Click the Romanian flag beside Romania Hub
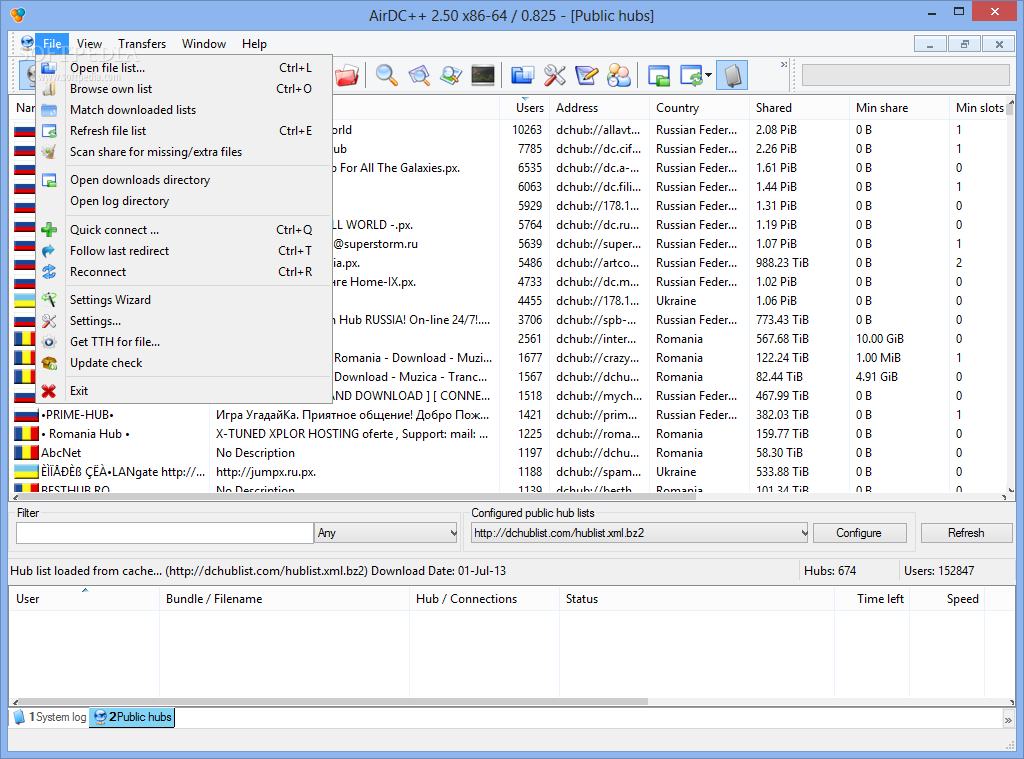Viewport: 1024px width, 759px height. tap(26, 434)
